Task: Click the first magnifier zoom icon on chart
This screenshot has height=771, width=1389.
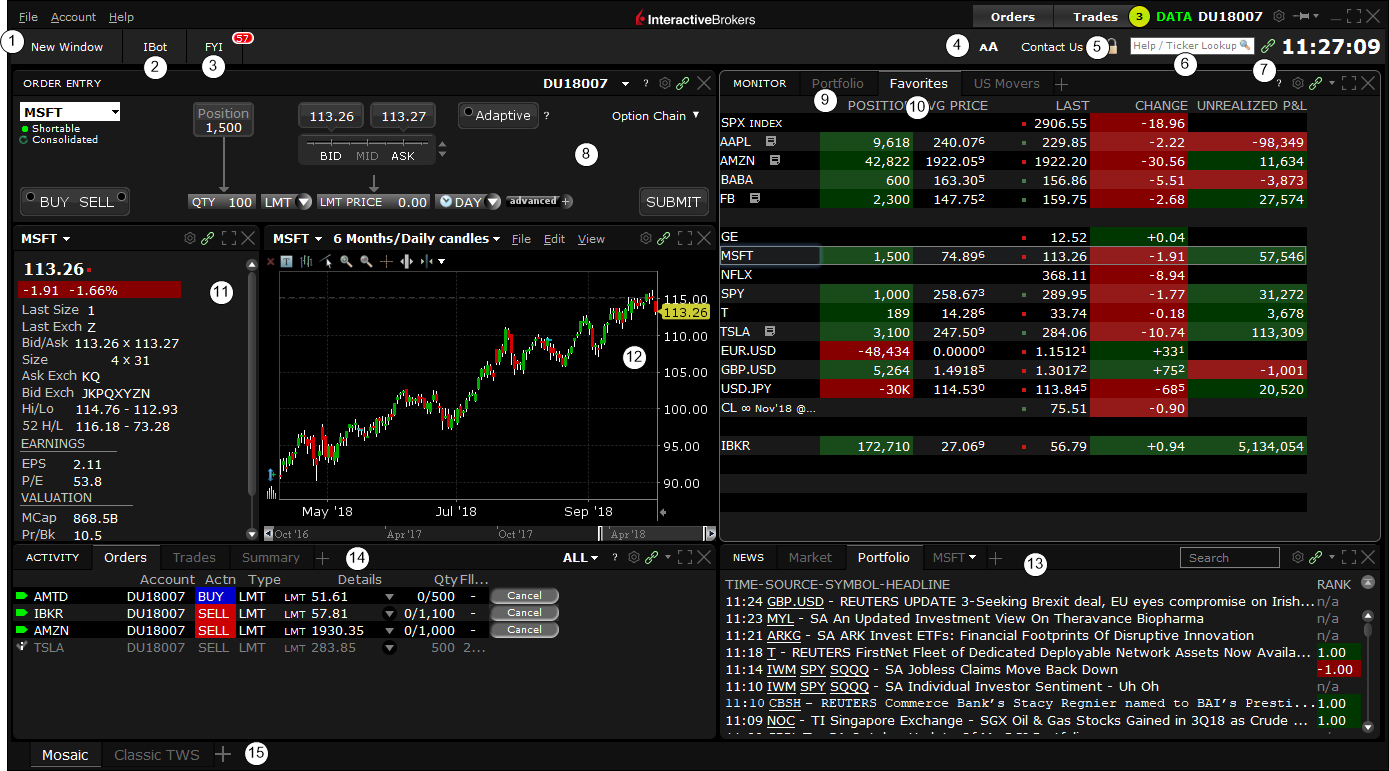Action: click(x=346, y=261)
